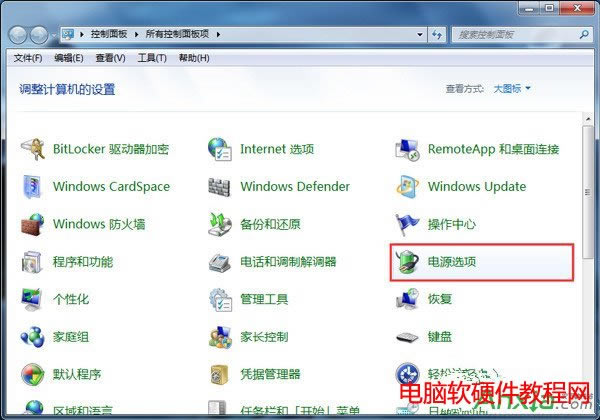Open recent pages dropdown beside navigation arrows
Screen dimensions: 600x420
click(x=54, y=35)
